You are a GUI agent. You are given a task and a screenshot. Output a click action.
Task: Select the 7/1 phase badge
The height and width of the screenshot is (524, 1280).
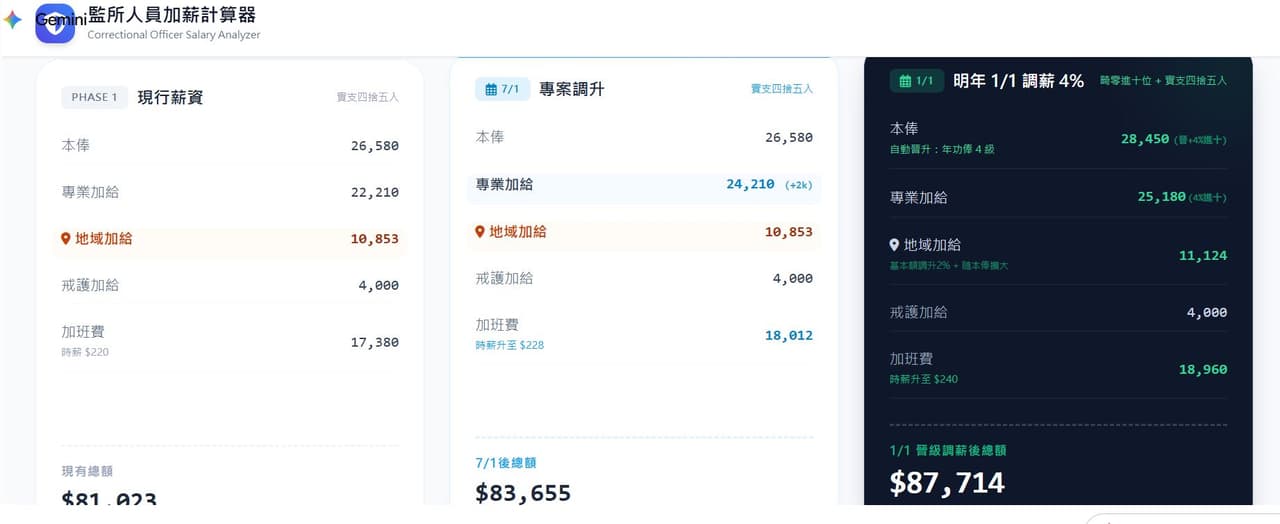tap(502, 89)
